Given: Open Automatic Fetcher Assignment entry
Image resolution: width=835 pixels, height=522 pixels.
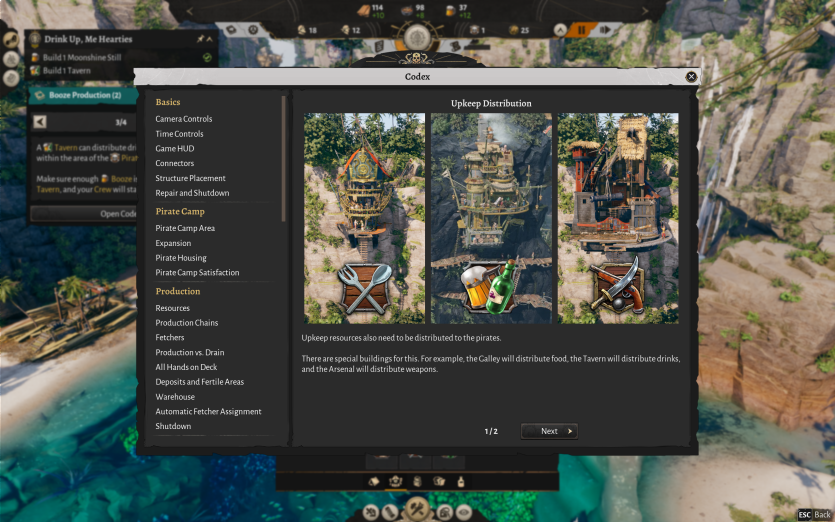Looking at the screenshot, I should [x=208, y=411].
